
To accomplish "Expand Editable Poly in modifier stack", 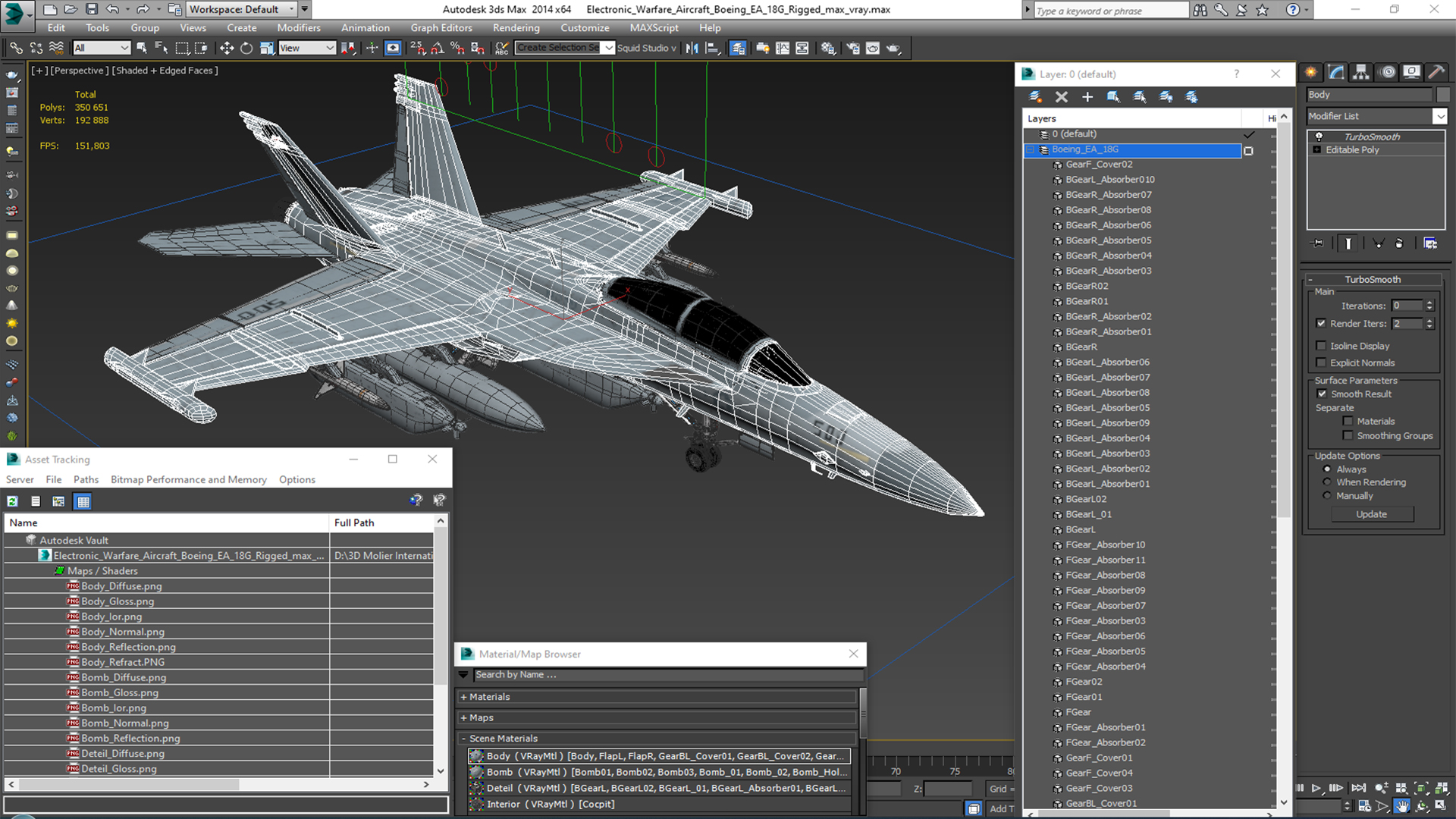I will [1317, 149].
